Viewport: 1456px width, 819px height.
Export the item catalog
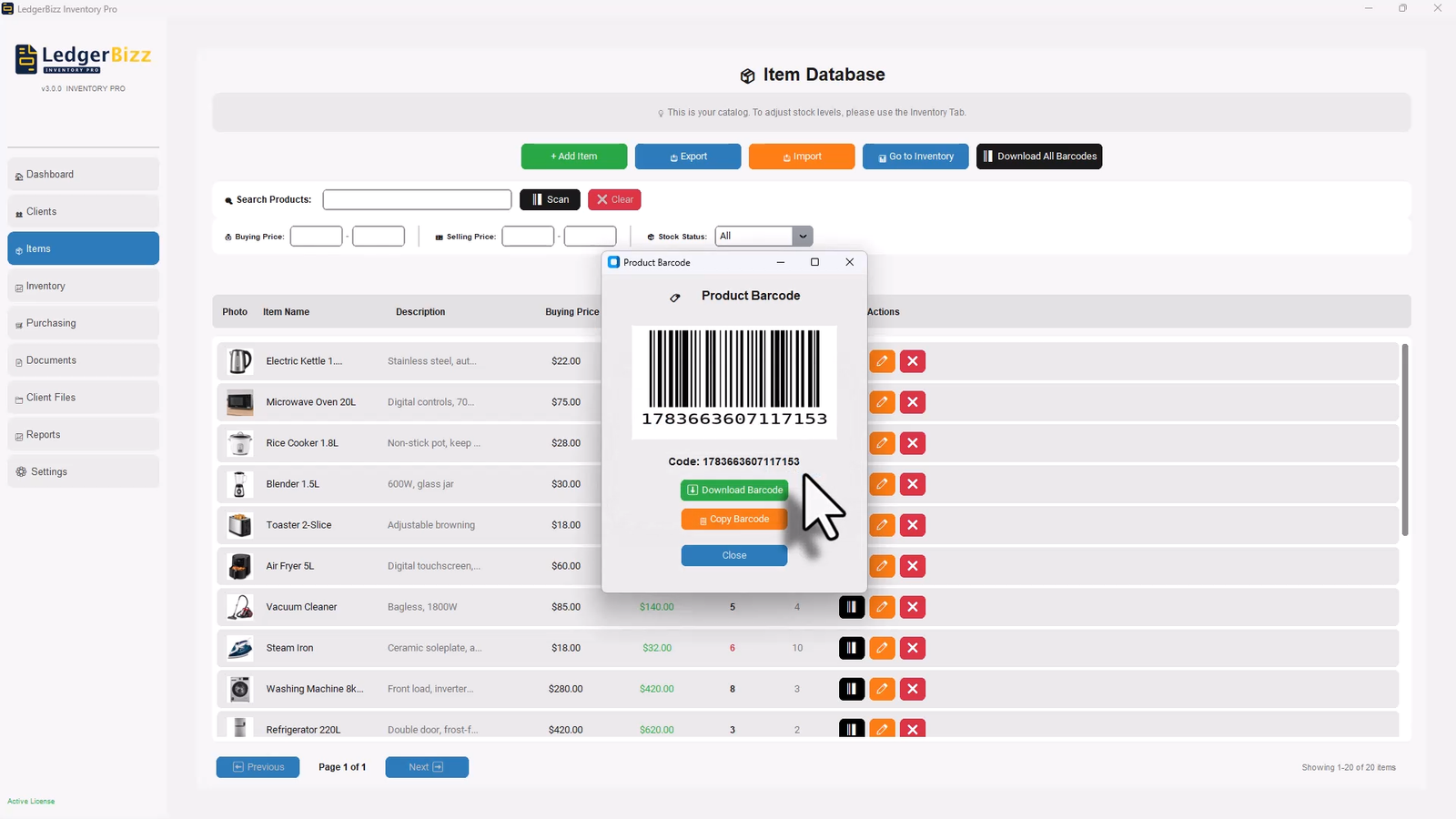(688, 157)
